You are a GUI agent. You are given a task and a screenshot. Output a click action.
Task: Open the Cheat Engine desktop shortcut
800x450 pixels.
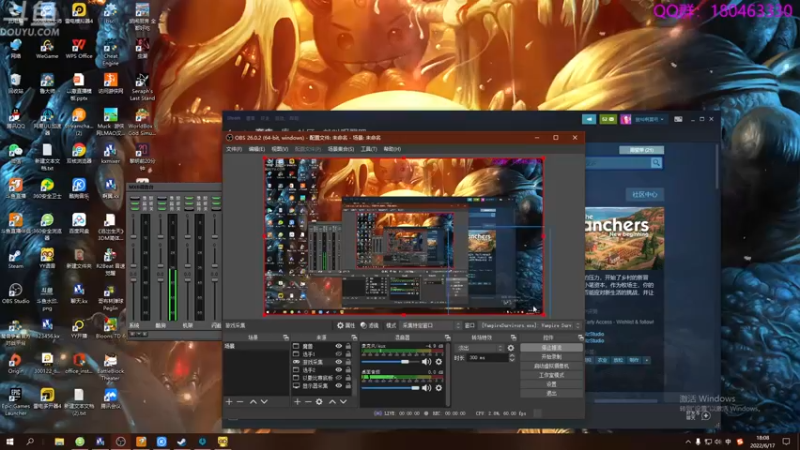point(110,53)
